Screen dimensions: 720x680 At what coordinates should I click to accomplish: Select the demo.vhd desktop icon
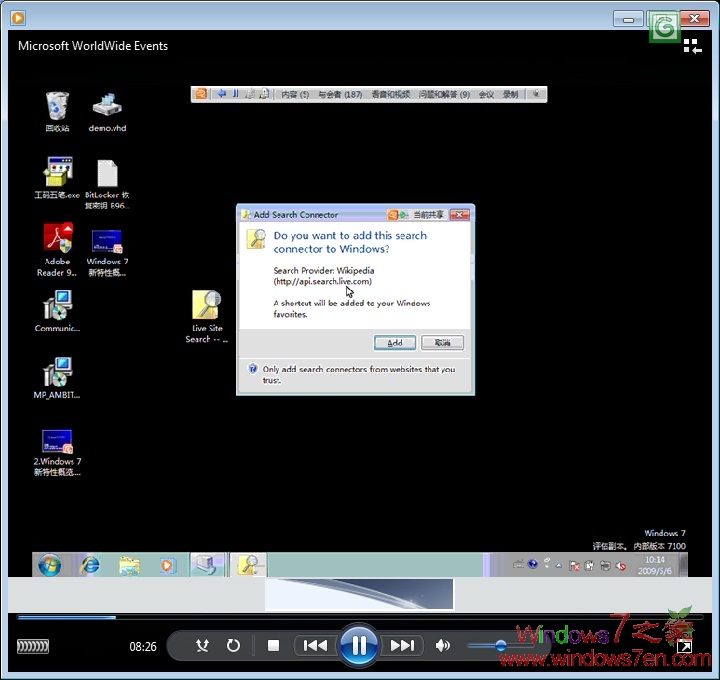[x=107, y=112]
